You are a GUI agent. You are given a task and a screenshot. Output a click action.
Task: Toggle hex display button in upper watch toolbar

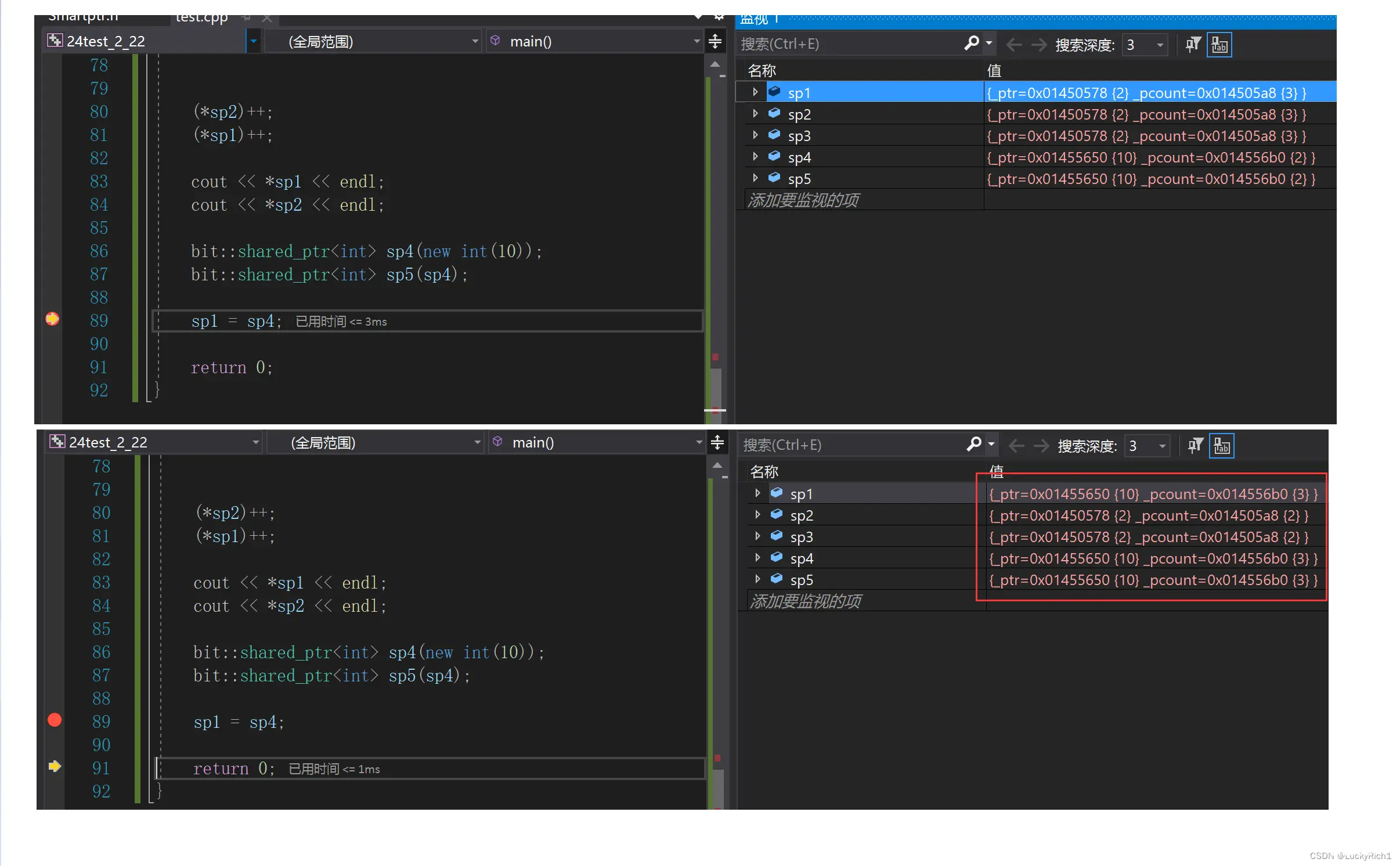coord(1219,45)
